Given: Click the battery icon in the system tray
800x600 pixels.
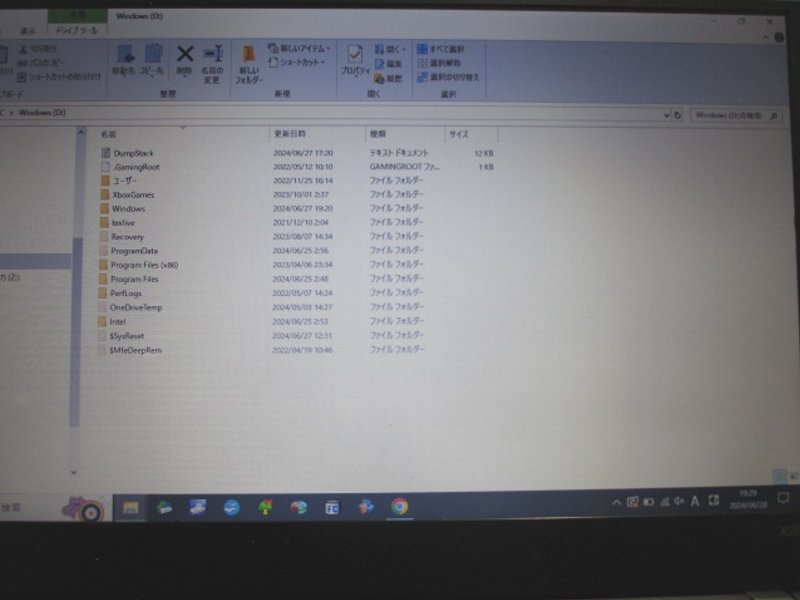Looking at the screenshot, I should (648, 502).
